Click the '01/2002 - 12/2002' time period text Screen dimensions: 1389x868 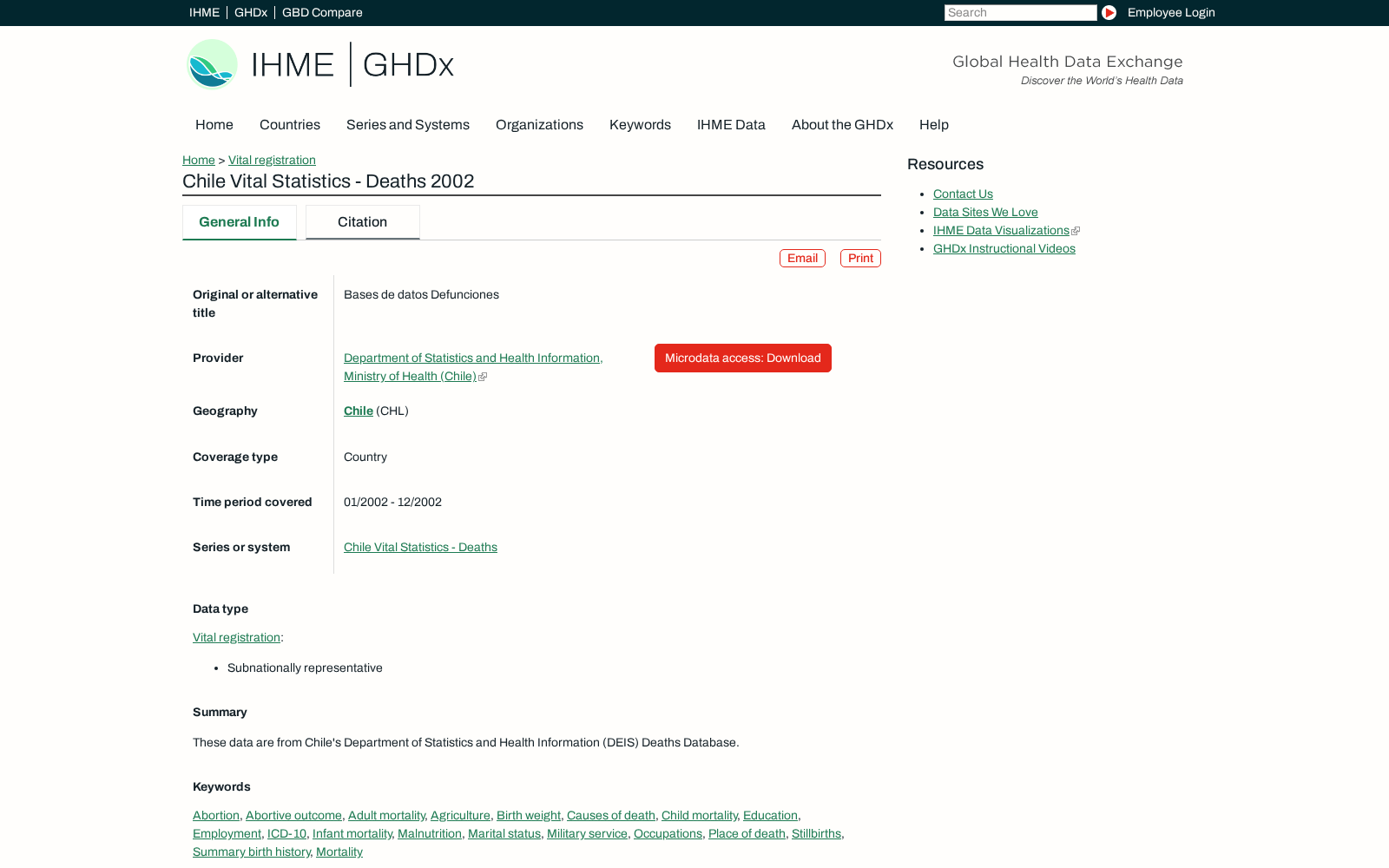392,503
